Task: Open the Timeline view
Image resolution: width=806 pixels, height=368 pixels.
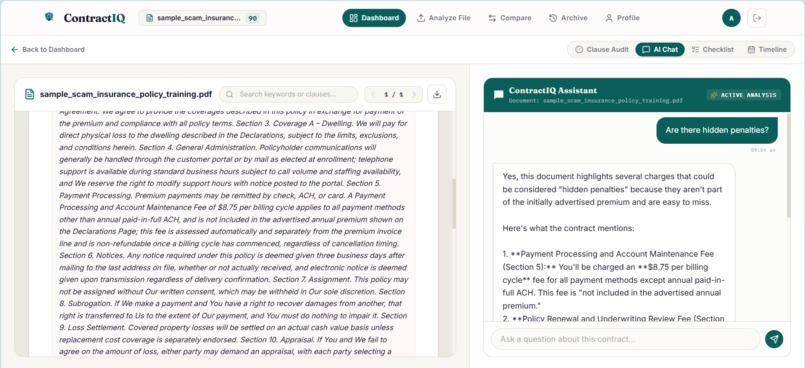Action: coord(767,49)
